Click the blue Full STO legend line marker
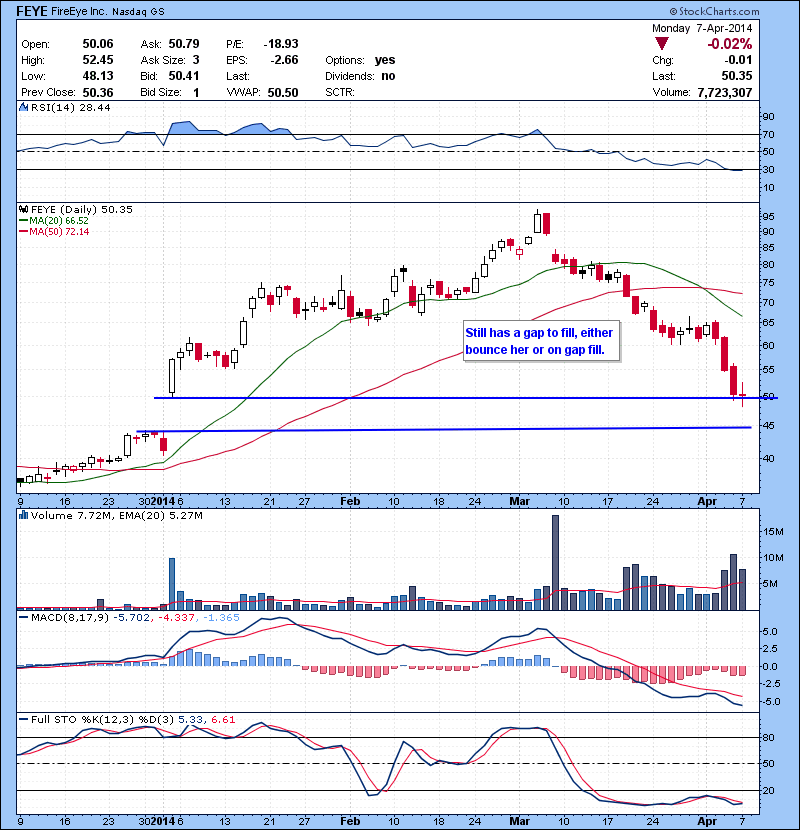800x830 pixels. pos(24,719)
